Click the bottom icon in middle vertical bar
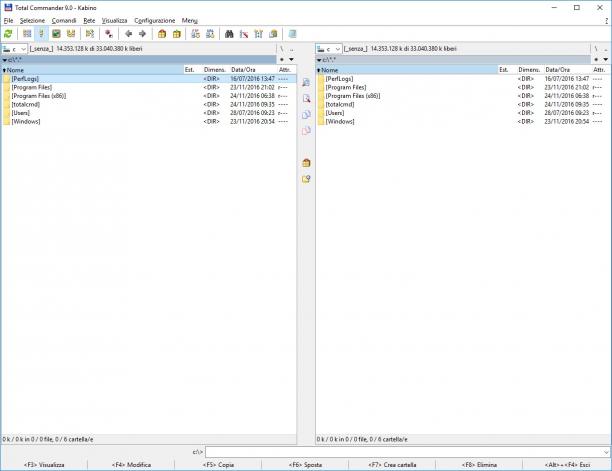612x471 pixels. (x=306, y=179)
